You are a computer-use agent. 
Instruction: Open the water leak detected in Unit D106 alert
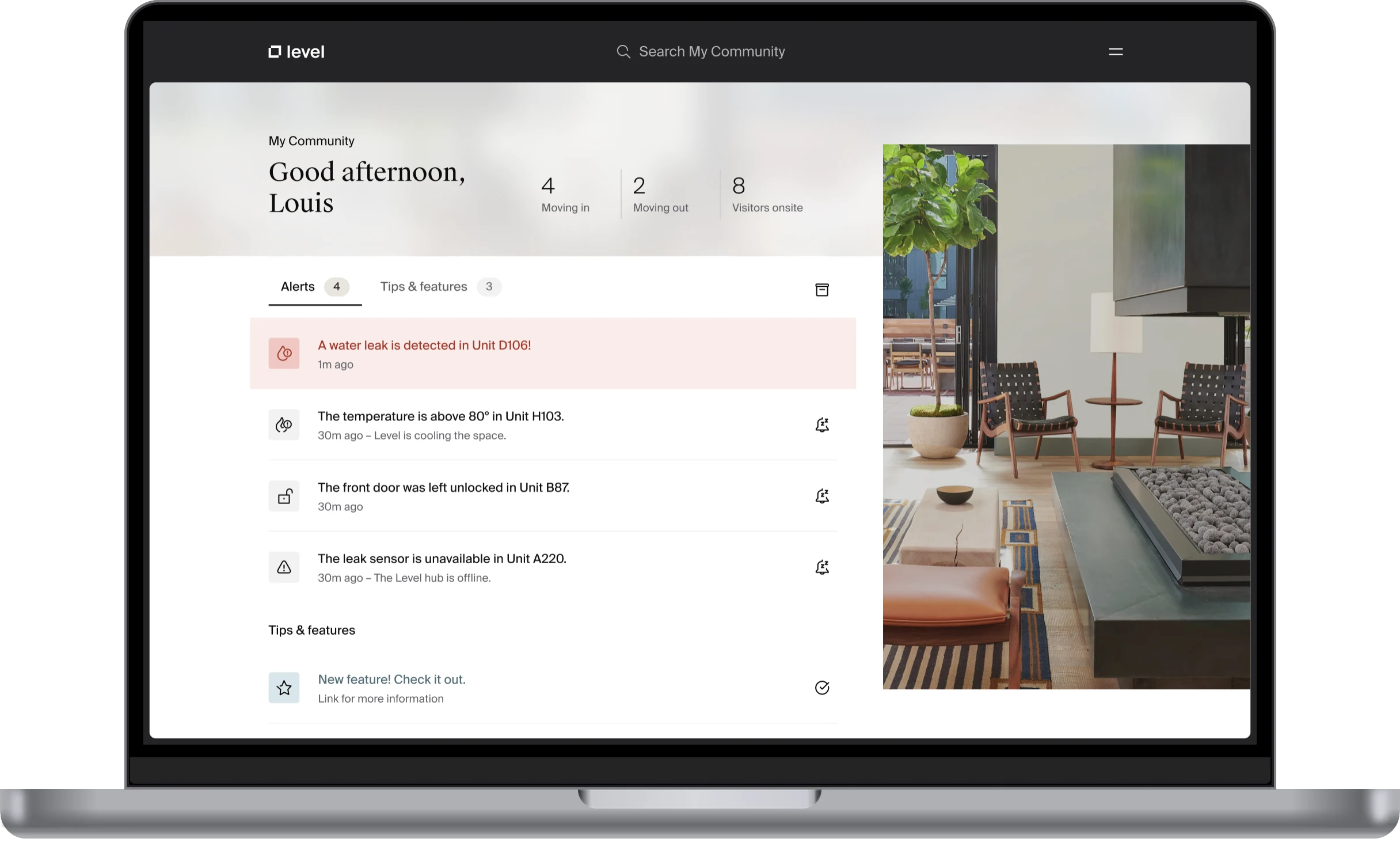coord(553,353)
